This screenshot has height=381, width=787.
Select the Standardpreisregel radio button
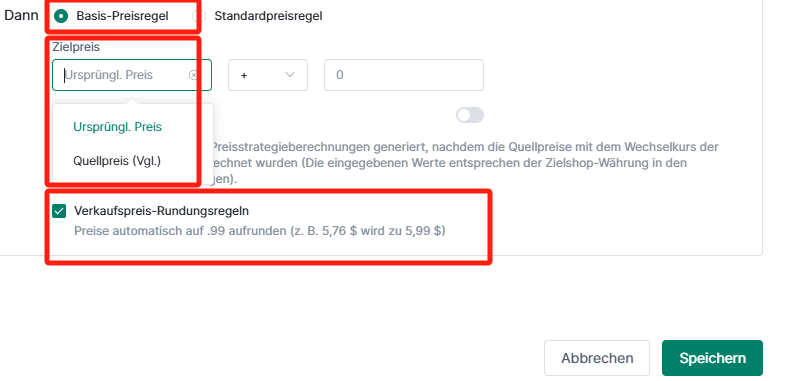[x=198, y=16]
